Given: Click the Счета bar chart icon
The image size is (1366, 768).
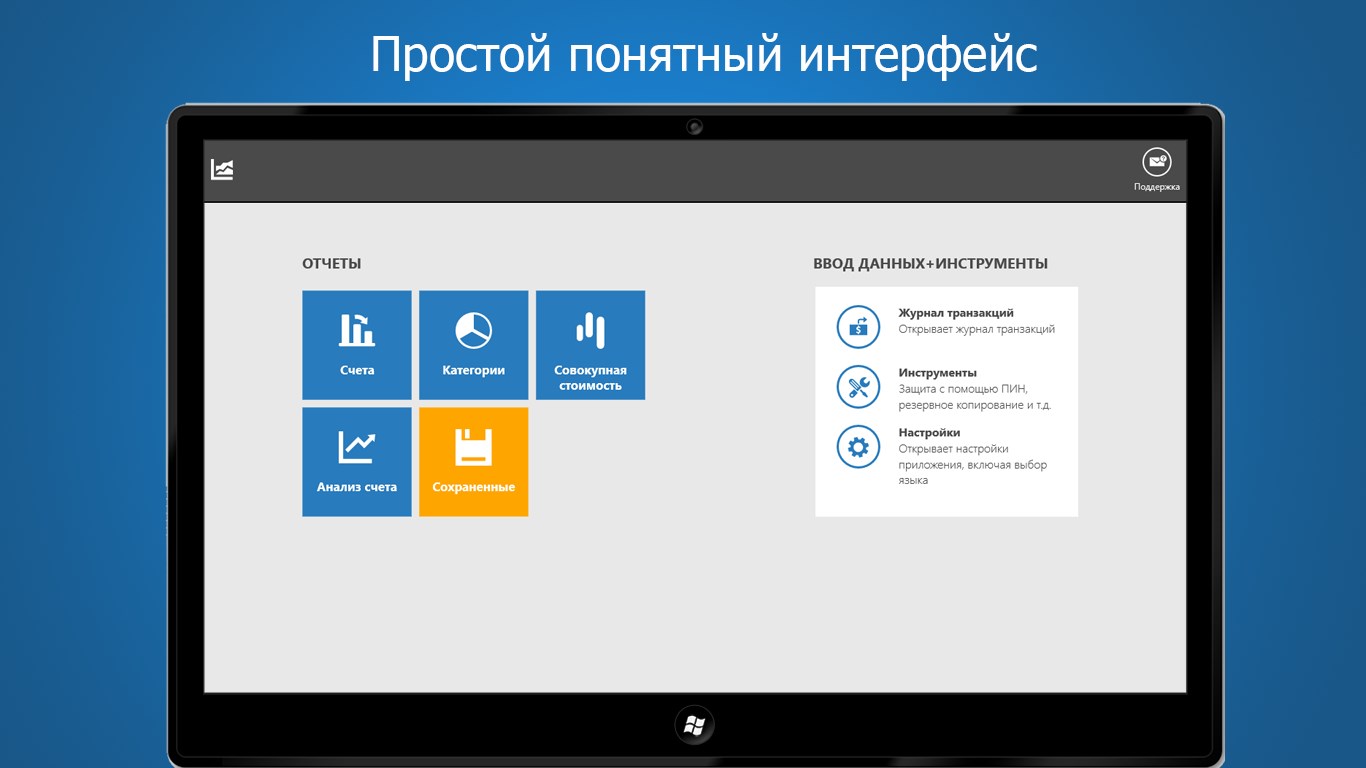Looking at the screenshot, I should (357, 328).
